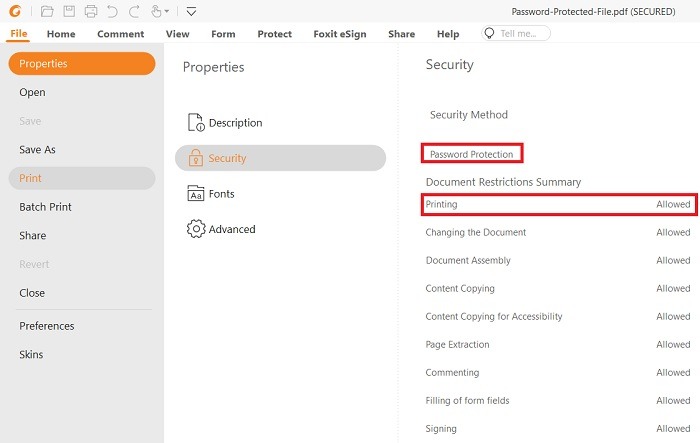Select the Security properties item
700x443 pixels.
coord(280,158)
